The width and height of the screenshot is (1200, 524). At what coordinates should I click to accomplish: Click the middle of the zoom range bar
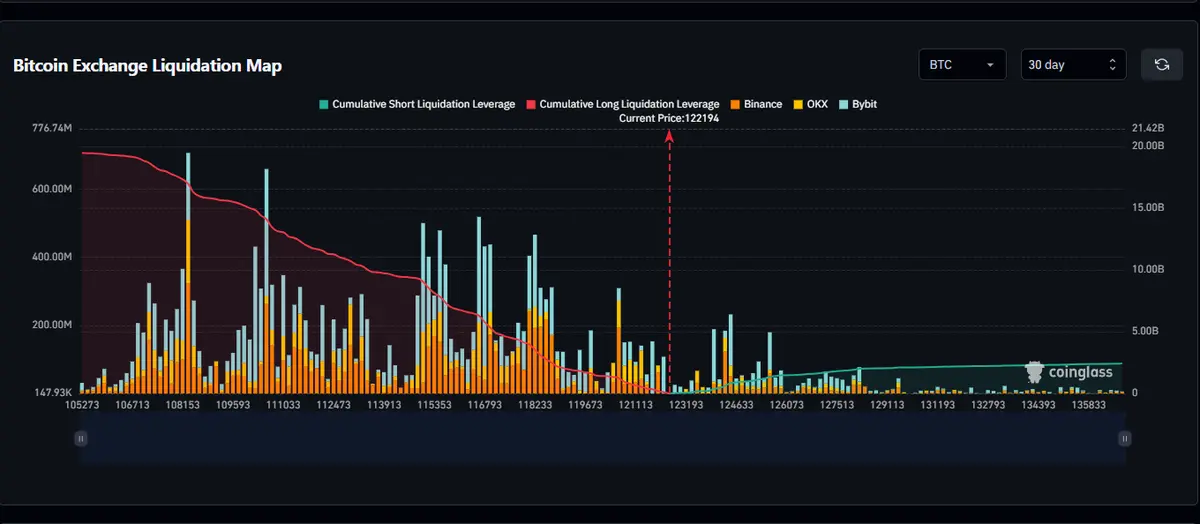(603, 438)
